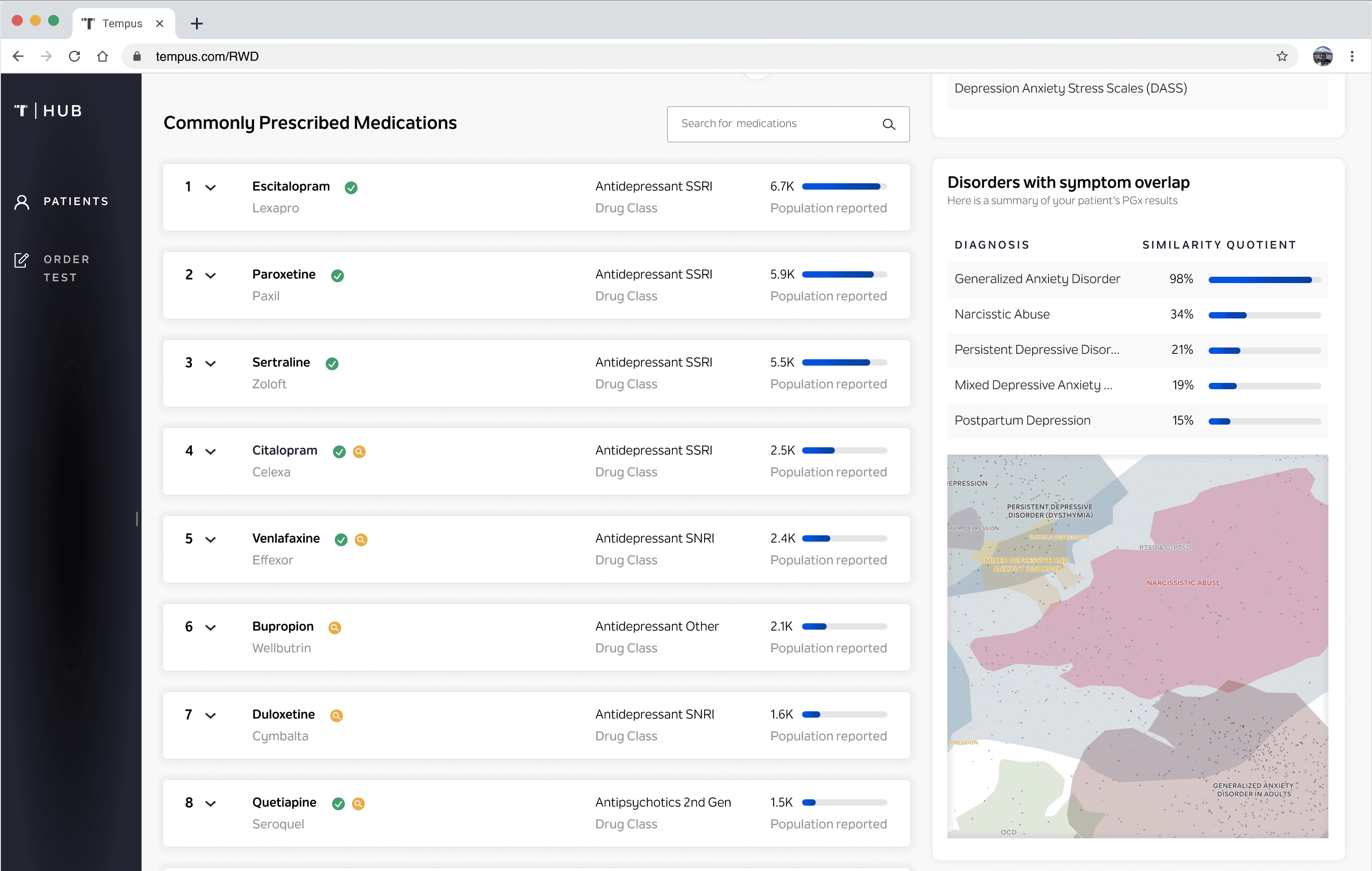The width and height of the screenshot is (1372, 871).
Task: Expand the Quetiapine row chevron
Action: point(210,803)
